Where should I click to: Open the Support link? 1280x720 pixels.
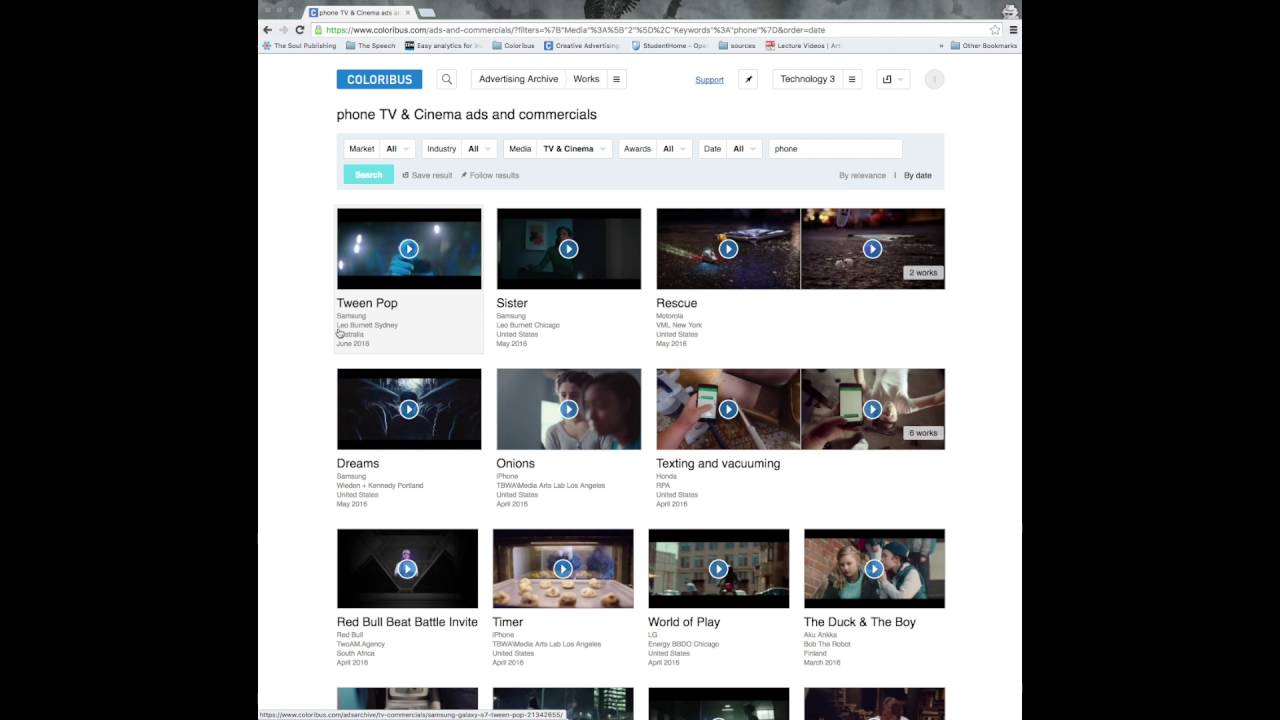click(x=709, y=80)
